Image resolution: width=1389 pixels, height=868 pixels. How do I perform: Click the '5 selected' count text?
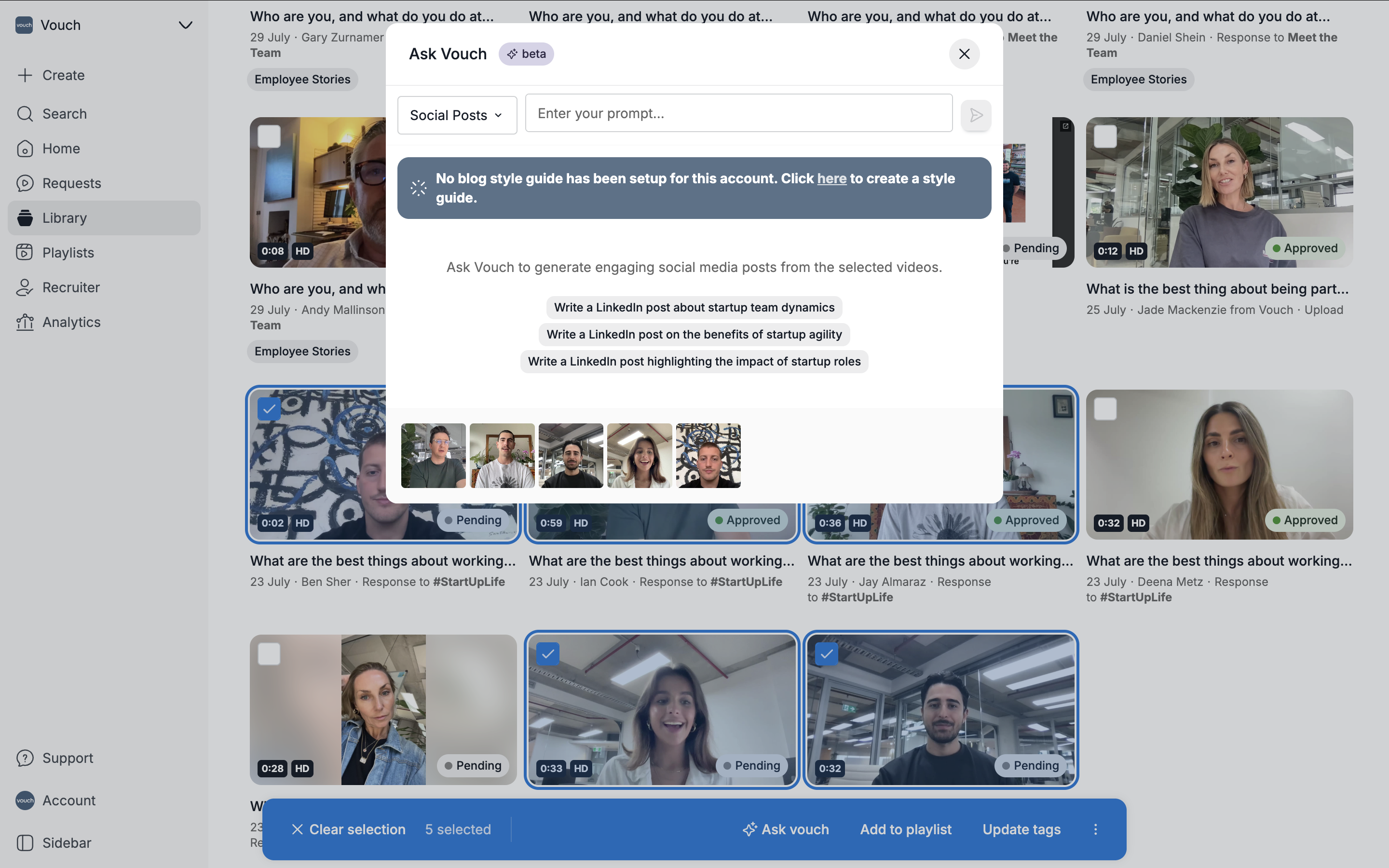click(x=458, y=829)
